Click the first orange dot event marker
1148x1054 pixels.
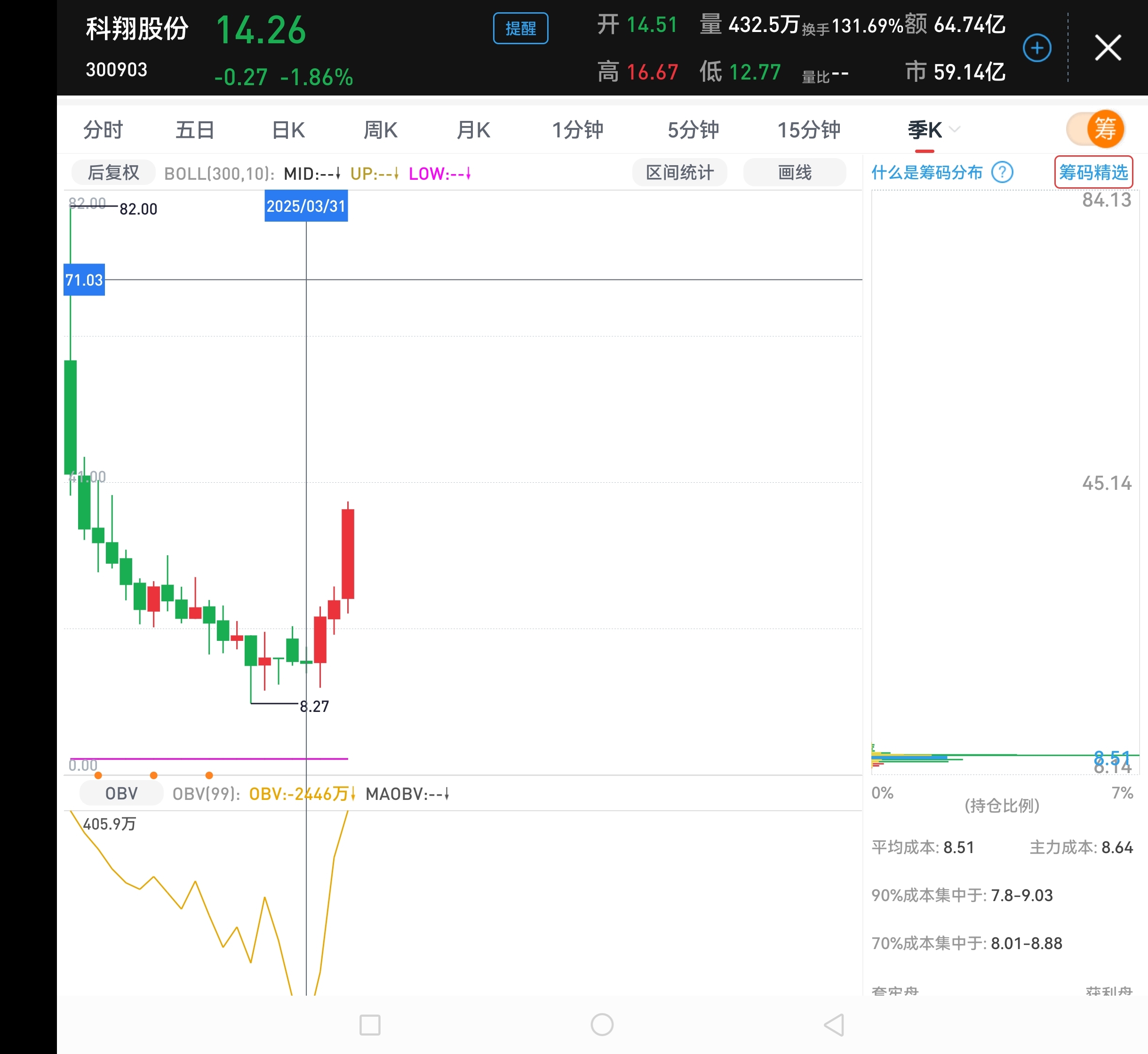pyautogui.click(x=98, y=775)
